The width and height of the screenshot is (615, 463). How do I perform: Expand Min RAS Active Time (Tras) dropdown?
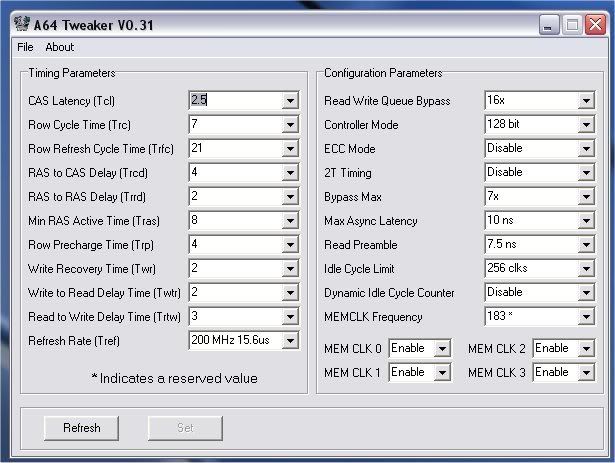290,221
